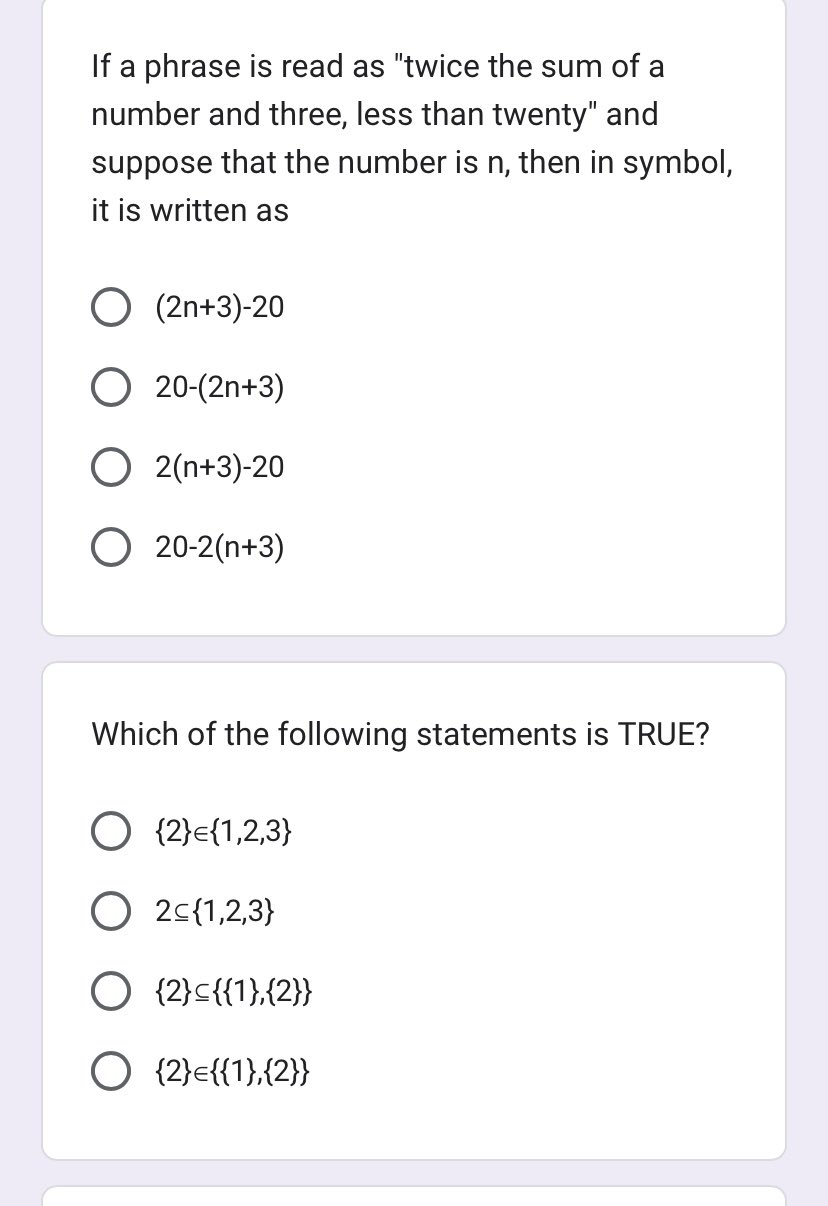Image resolution: width=828 pixels, height=1206 pixels.
Task: Pick the answer 2(n+3)-20
Action: (111, 466)
